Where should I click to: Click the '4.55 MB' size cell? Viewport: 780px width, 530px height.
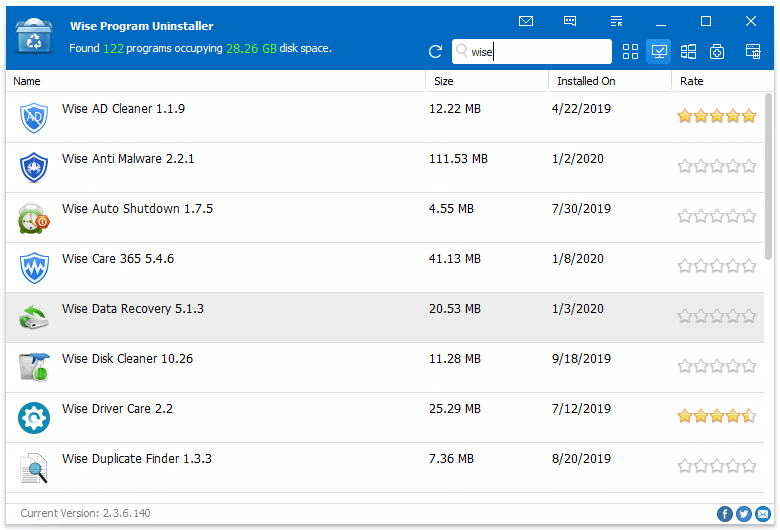click(x=451, y=209)
